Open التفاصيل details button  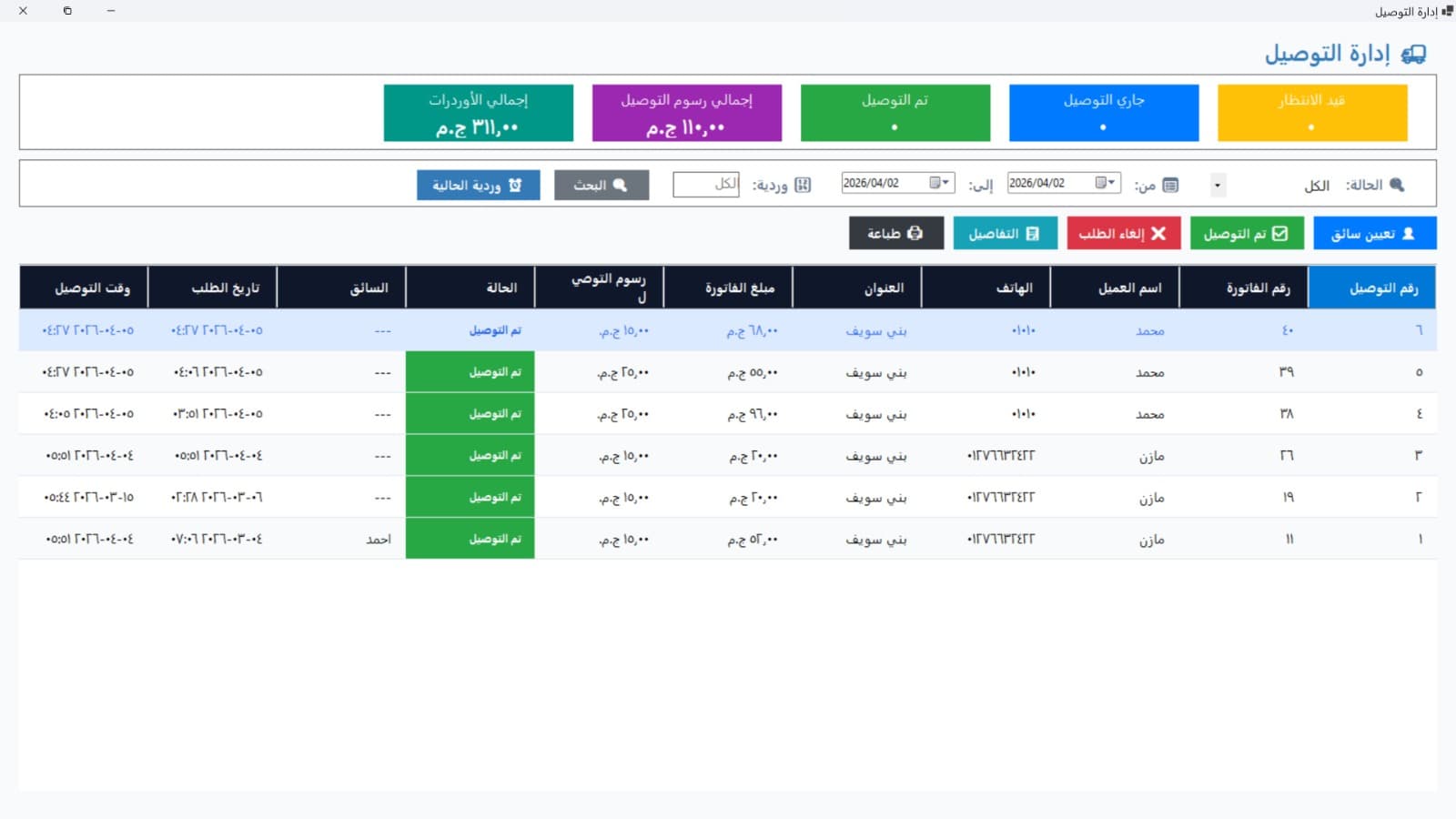[1006, 234]
